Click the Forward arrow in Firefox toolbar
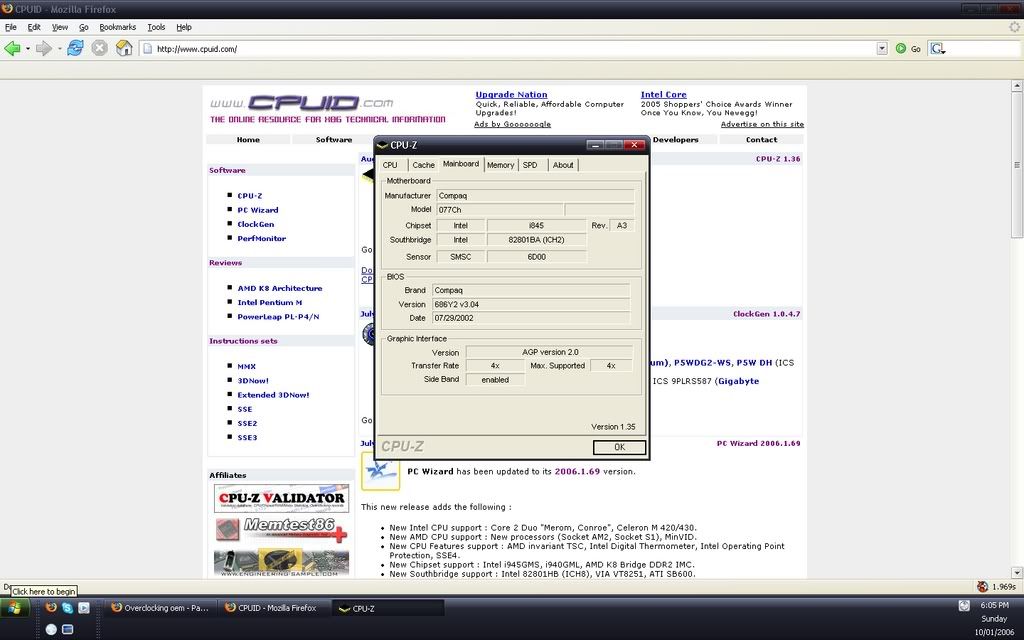 pyautogui.click(x=43, y=48)
